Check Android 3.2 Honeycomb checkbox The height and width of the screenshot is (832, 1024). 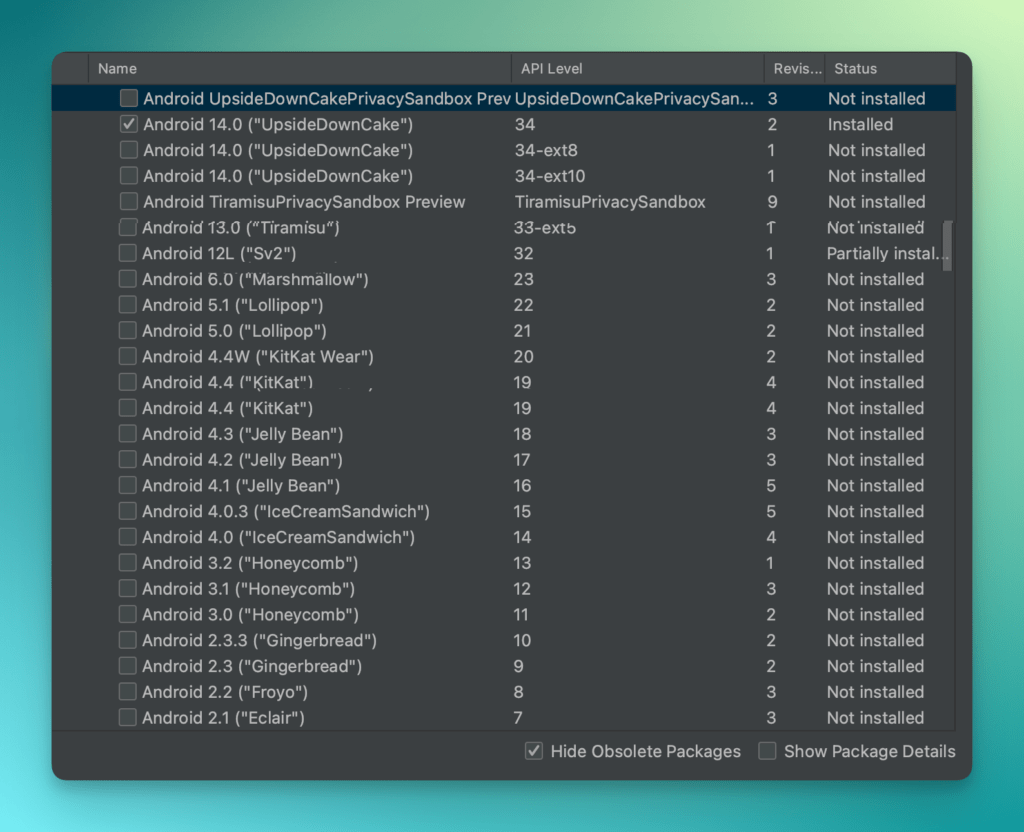click(128, 562)
